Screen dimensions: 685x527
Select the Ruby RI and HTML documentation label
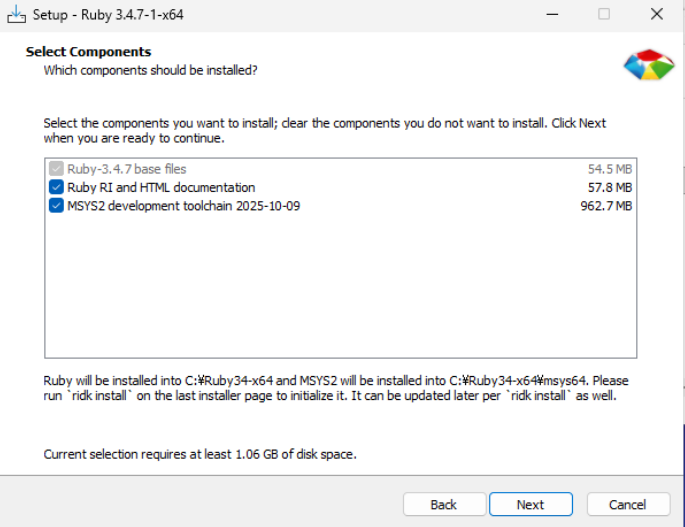pyautogui.click(x=161, y=188)
